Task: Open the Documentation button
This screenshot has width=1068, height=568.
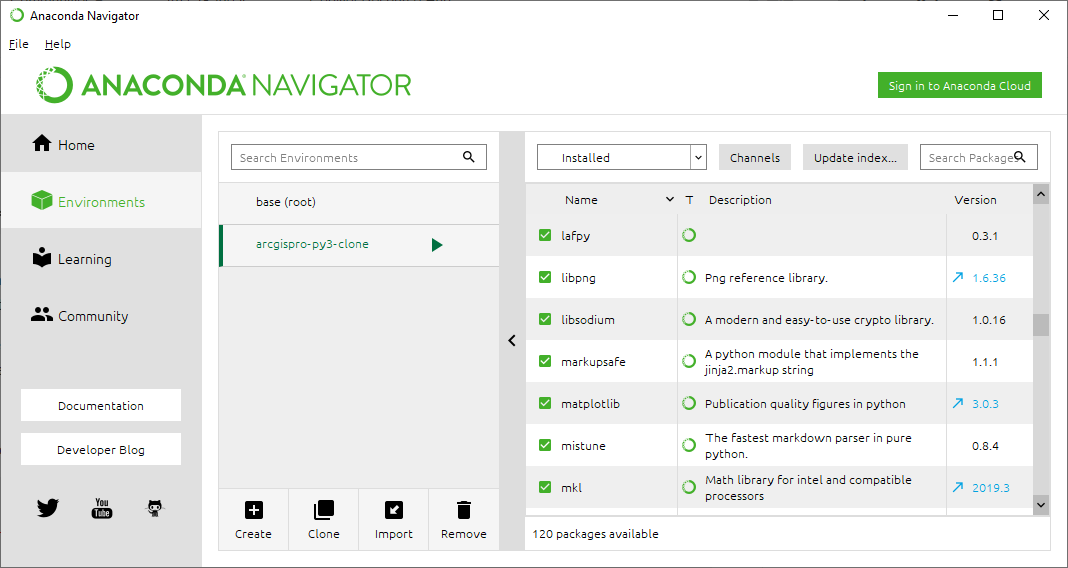Action: 101,405
